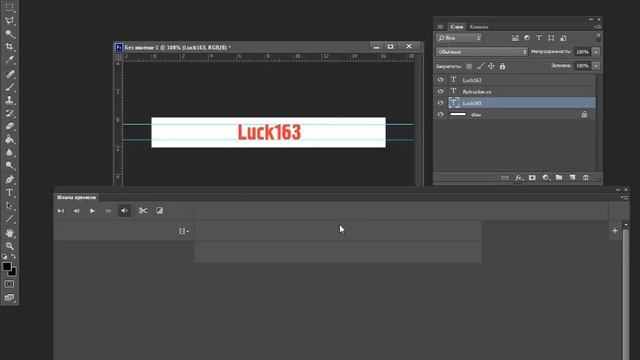Image resolution: width=640 pixels, height=360 pixels.
Task: Reset default foreground and background colors
Action: point(5,256)
